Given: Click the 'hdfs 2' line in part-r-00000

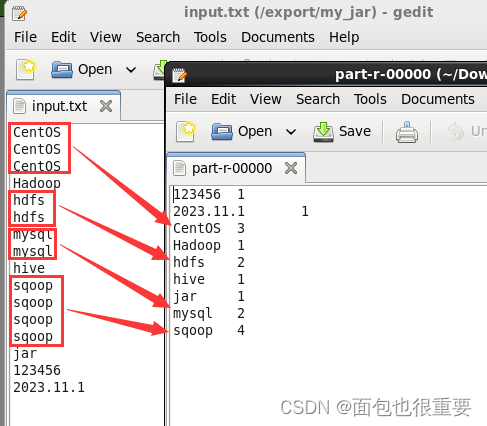Looking at the screenshot, I should [x=209, y=262].
